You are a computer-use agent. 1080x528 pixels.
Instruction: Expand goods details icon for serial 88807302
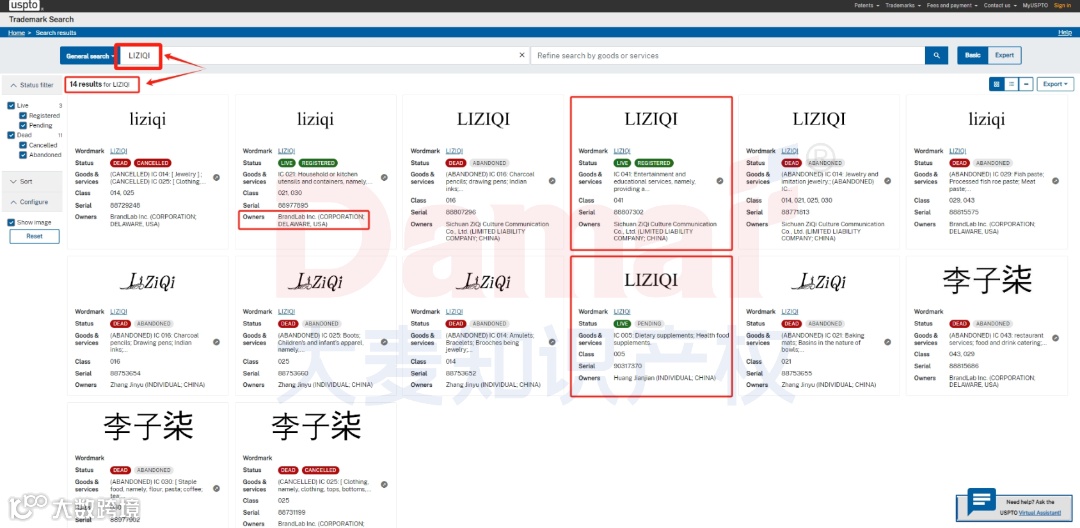720,181
